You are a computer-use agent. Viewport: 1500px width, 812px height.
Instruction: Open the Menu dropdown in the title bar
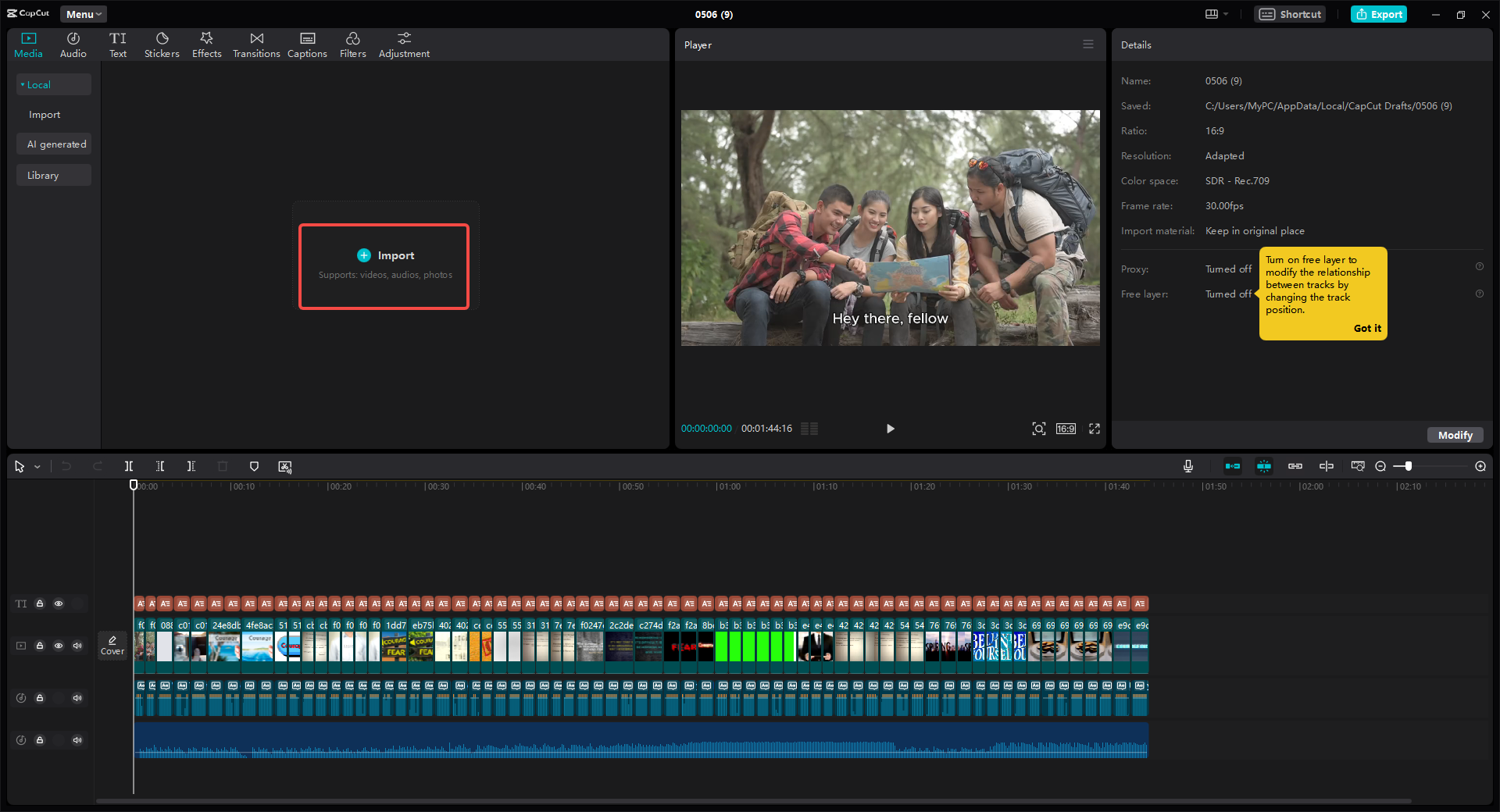point(82,14)
